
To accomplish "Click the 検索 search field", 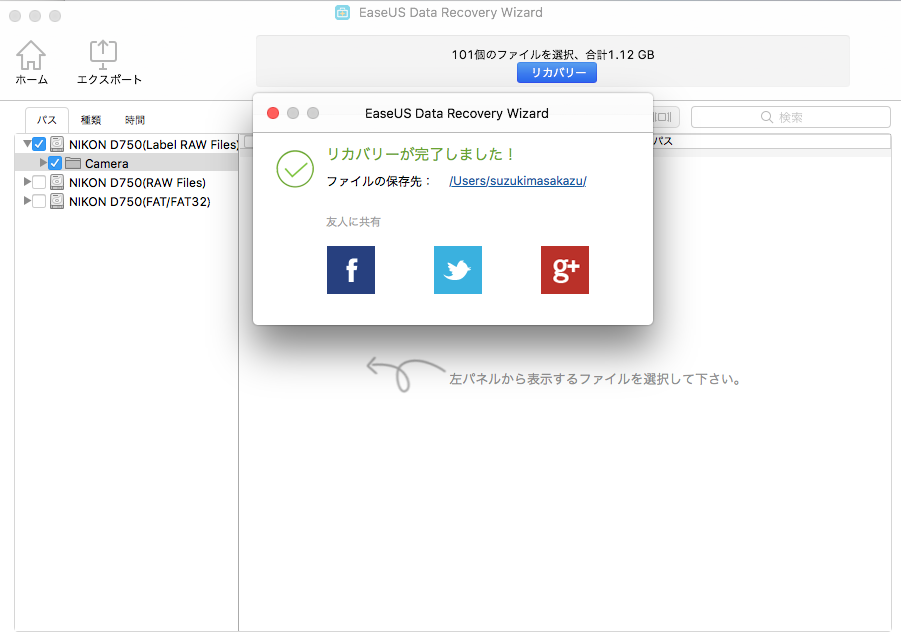I will click(791, 117).
